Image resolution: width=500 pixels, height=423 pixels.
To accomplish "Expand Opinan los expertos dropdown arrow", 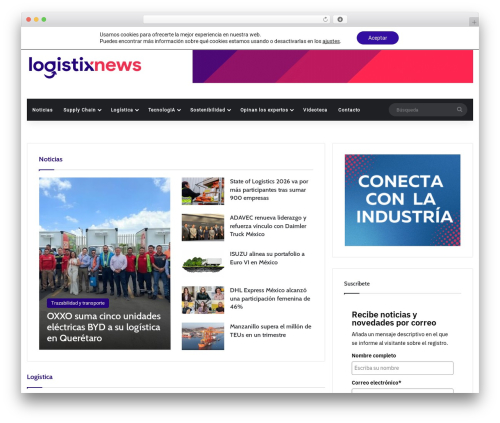I will (292, 110).
